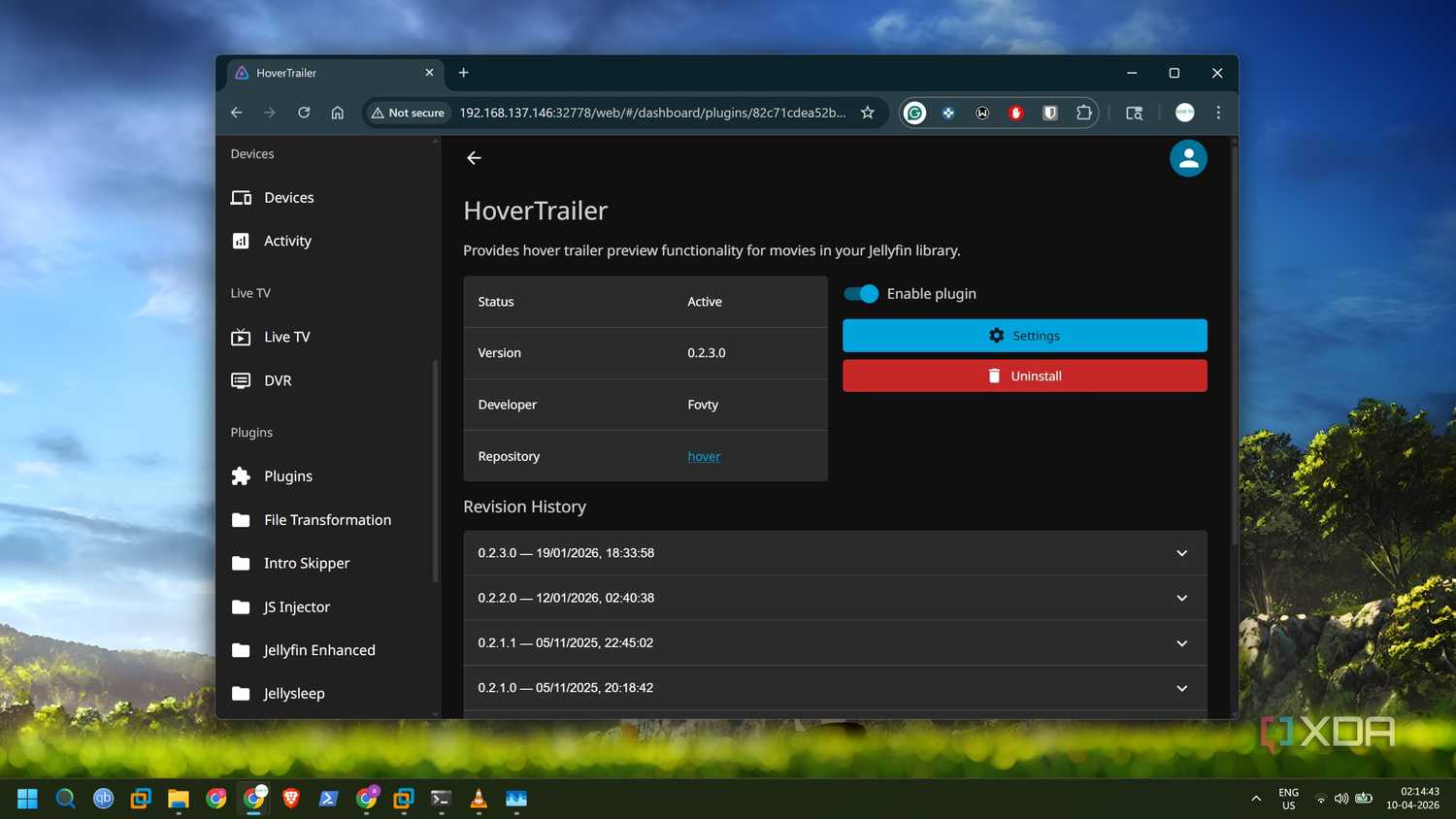1456x819 pixels.
Task: Expand revision 0.2.3.0 details
Action: pyautogui.click(x=835, y=553)
